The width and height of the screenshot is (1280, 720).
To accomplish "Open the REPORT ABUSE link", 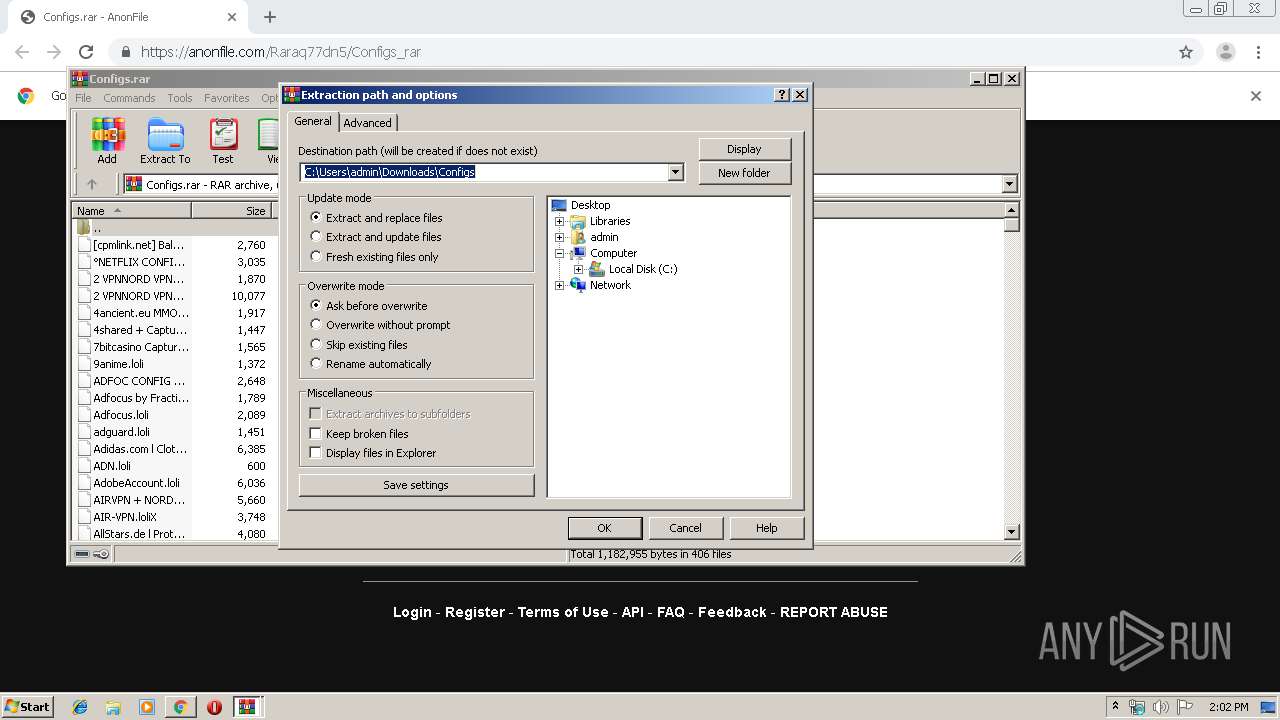I will (834, 612).
